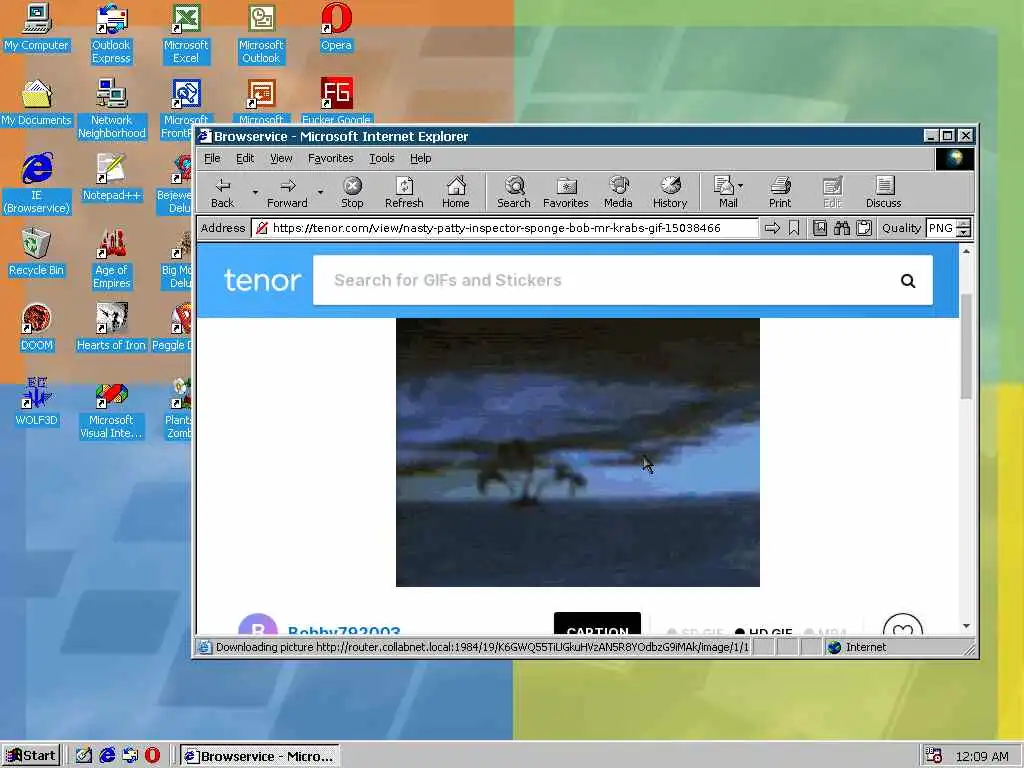Open the File menu
1024x768 pixels.
[x=212, y=158]
